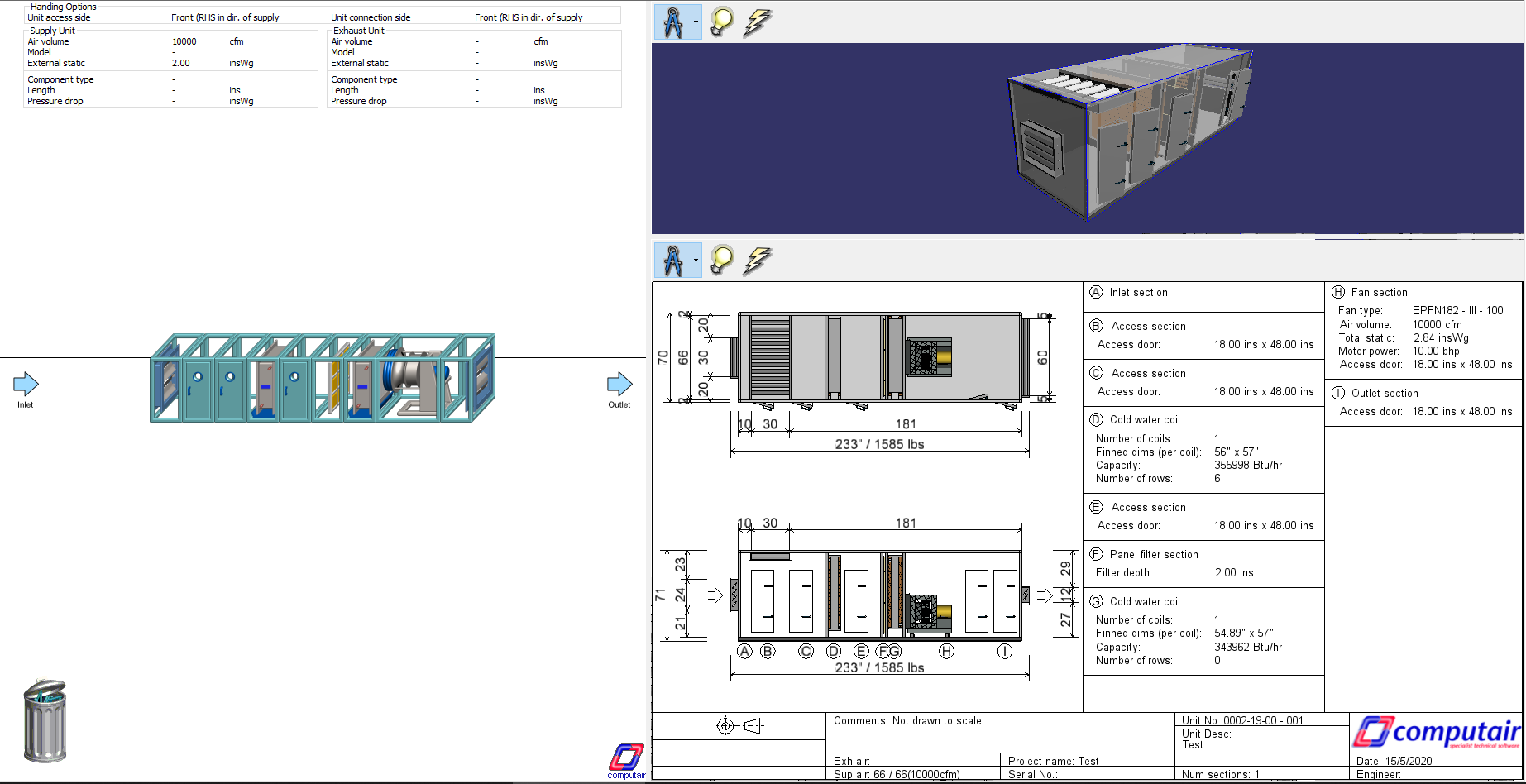The width and height of the screenshot is (1526, 784).
Task: Open the dropdown arrow beside the drawing compass tool
Action: coord(696,260)
